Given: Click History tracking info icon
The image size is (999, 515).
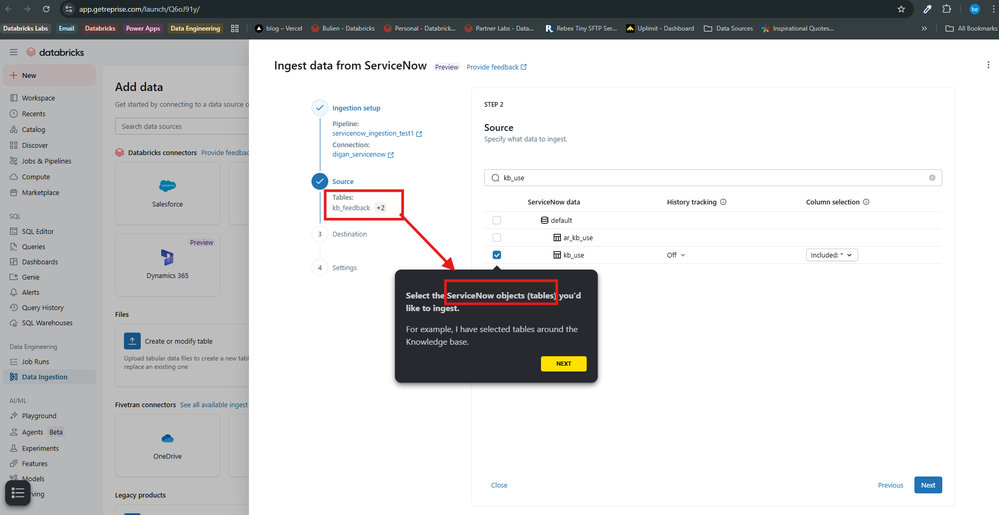Looking at the screenshot, I should [x=723, y=202].
